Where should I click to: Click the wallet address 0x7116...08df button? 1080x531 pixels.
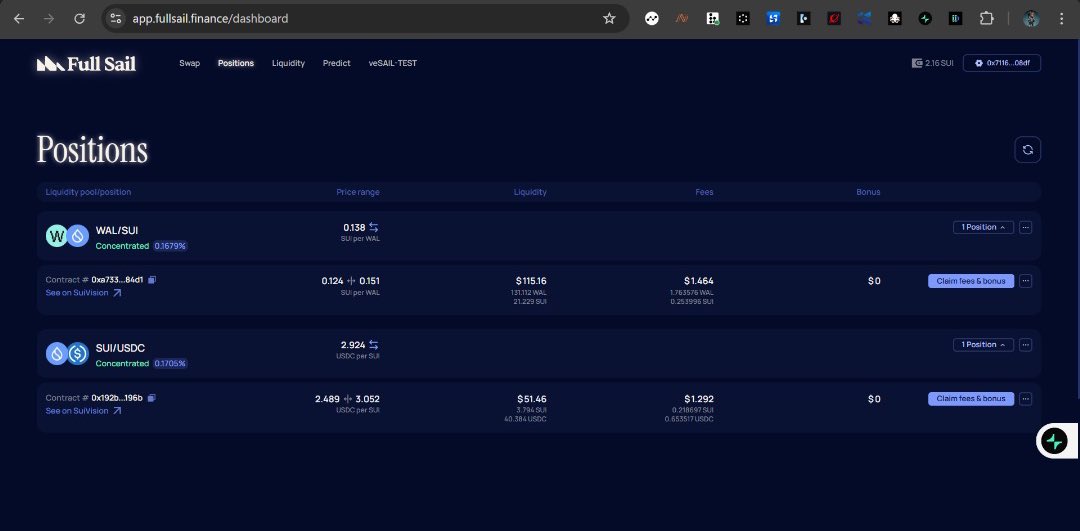tap(1001, 63)
